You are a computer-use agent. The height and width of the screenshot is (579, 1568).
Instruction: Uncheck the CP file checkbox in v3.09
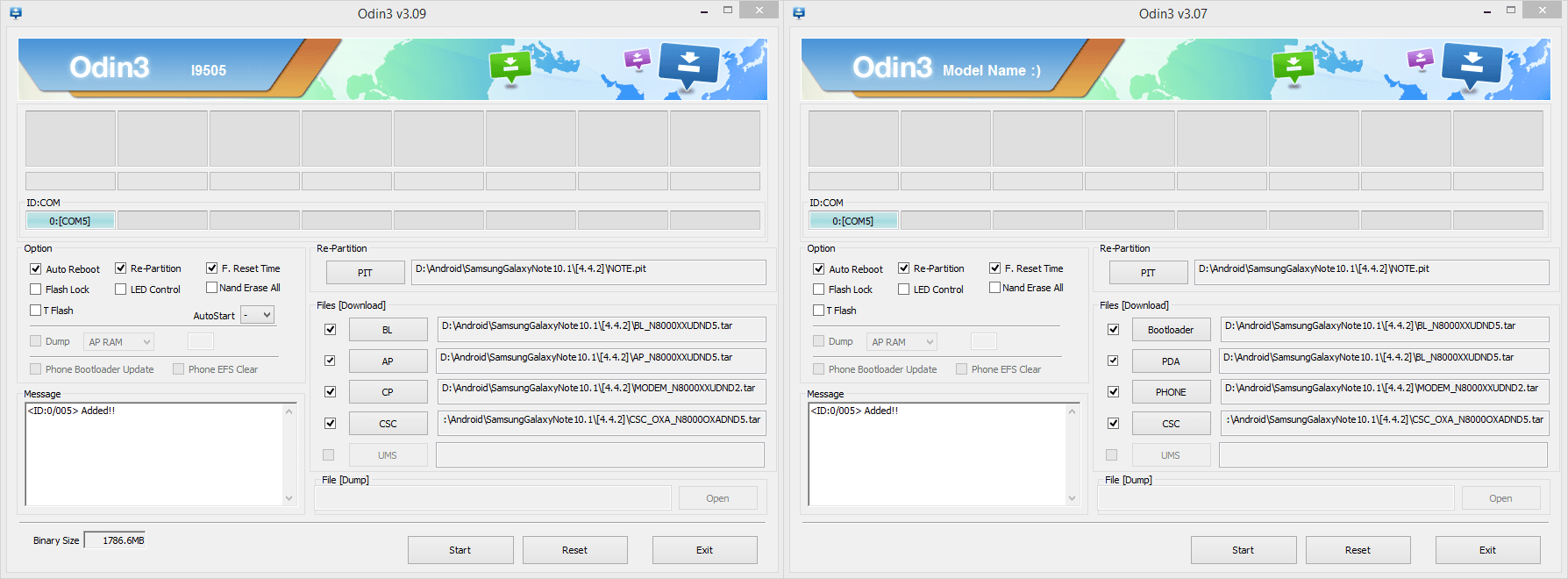tap(331, 392)
